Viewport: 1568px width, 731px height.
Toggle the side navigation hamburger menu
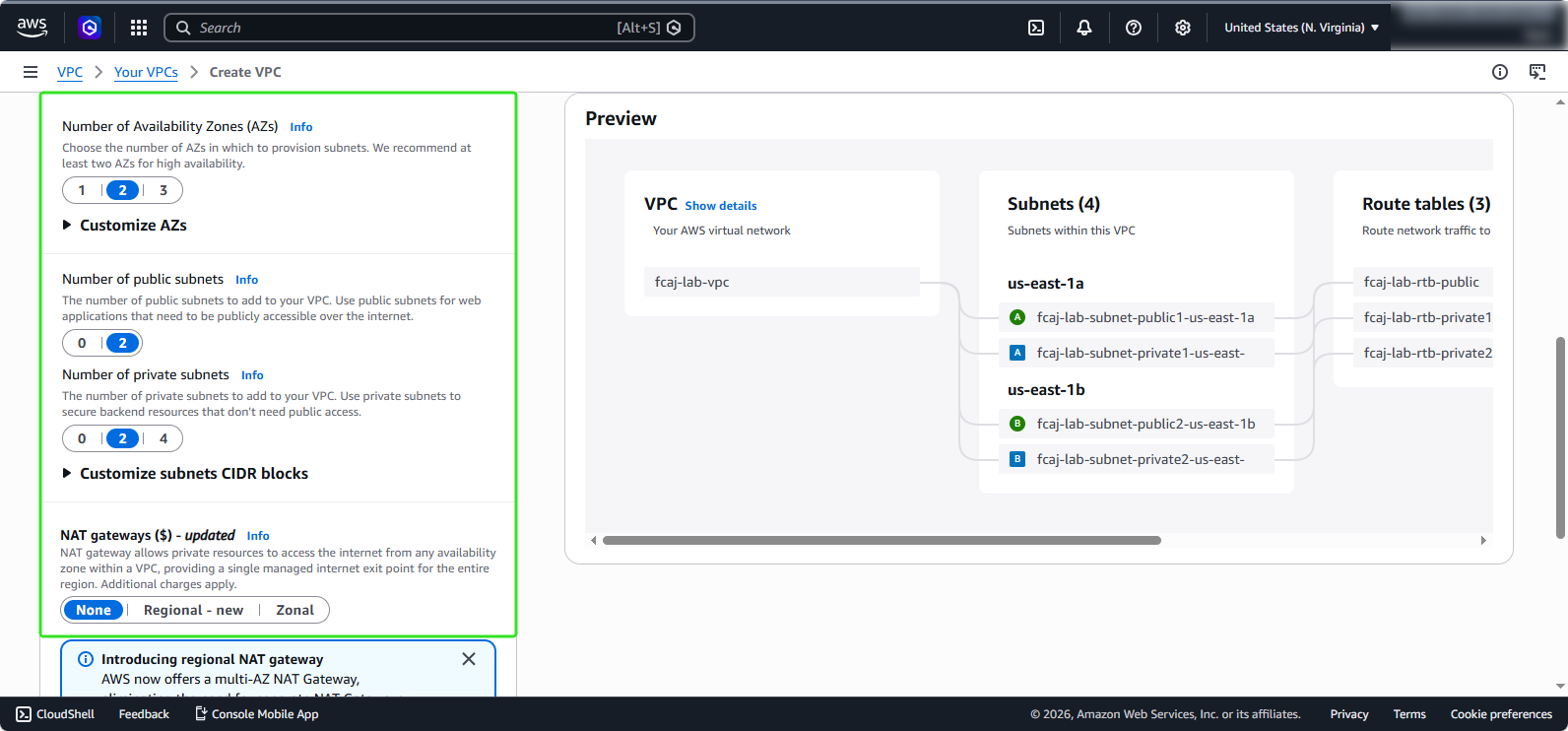(x=31, y=72)
